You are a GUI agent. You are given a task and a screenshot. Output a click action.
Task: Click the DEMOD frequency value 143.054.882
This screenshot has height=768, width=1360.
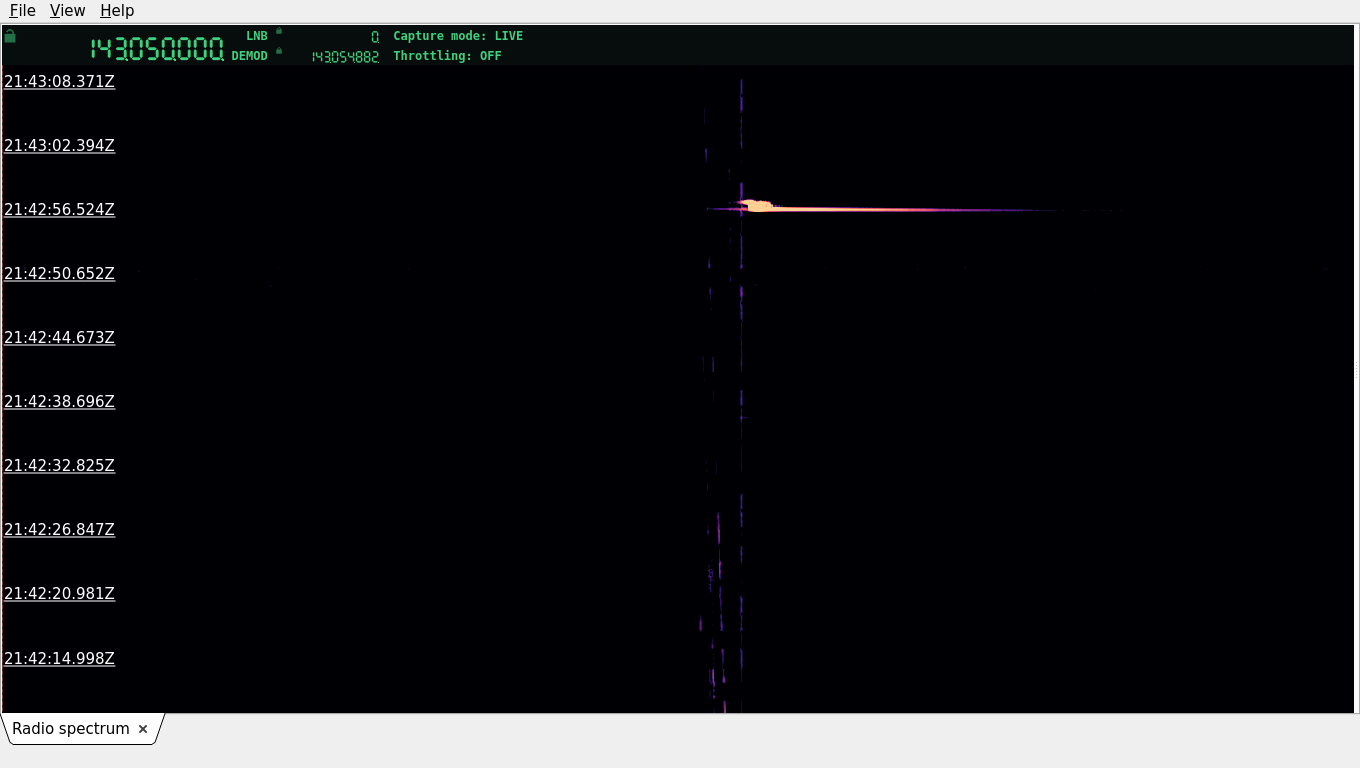345,57
